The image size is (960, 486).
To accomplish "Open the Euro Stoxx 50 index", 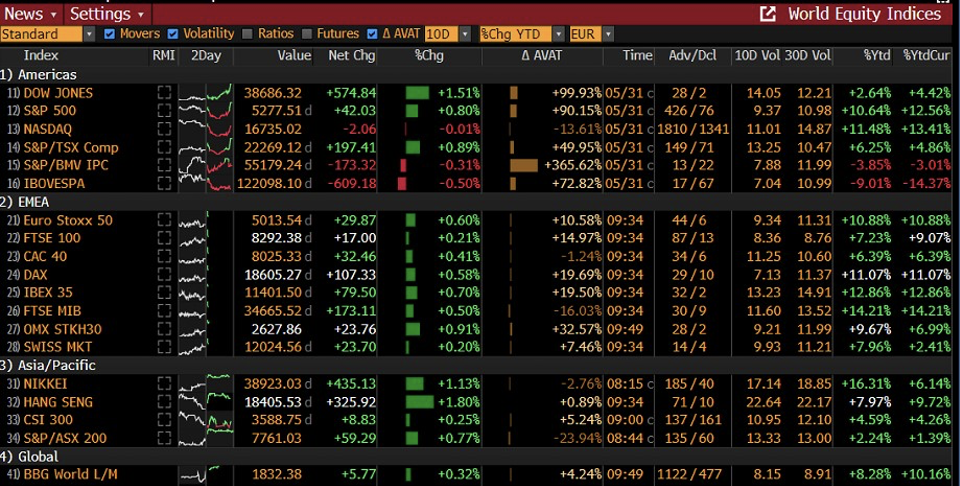I will point(68,220).
